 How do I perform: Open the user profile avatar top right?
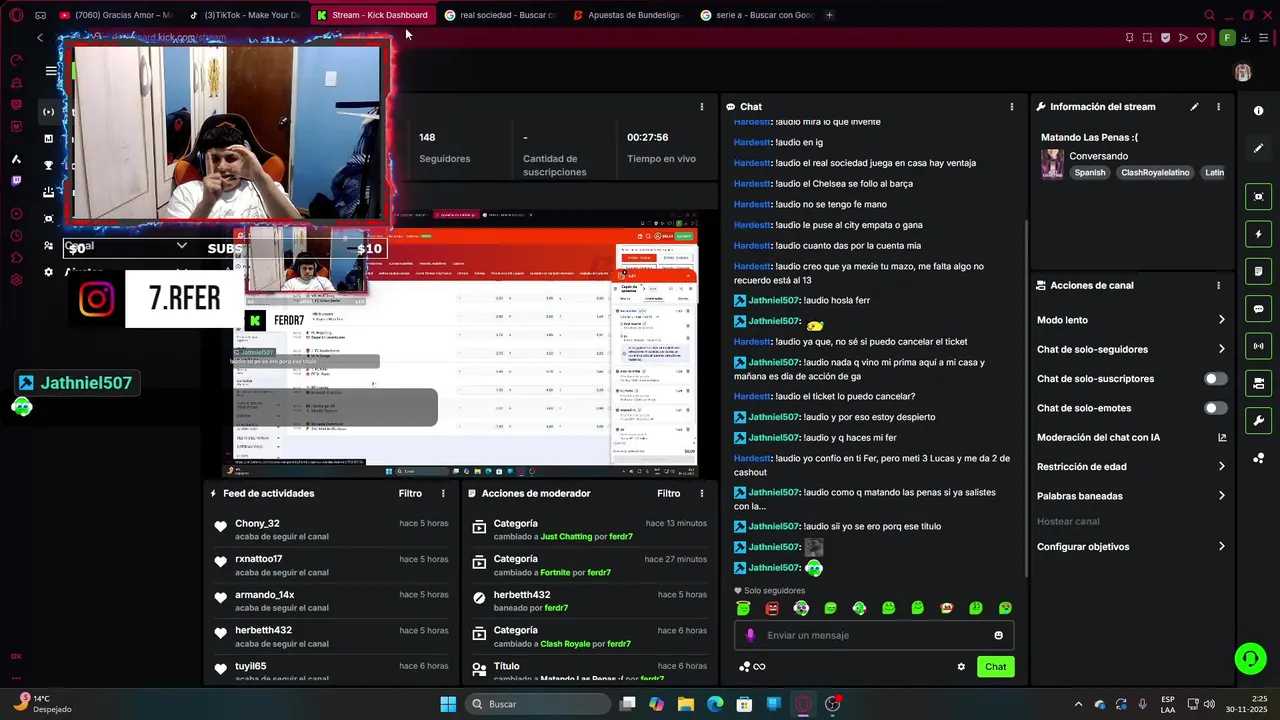coord(1242,72)
